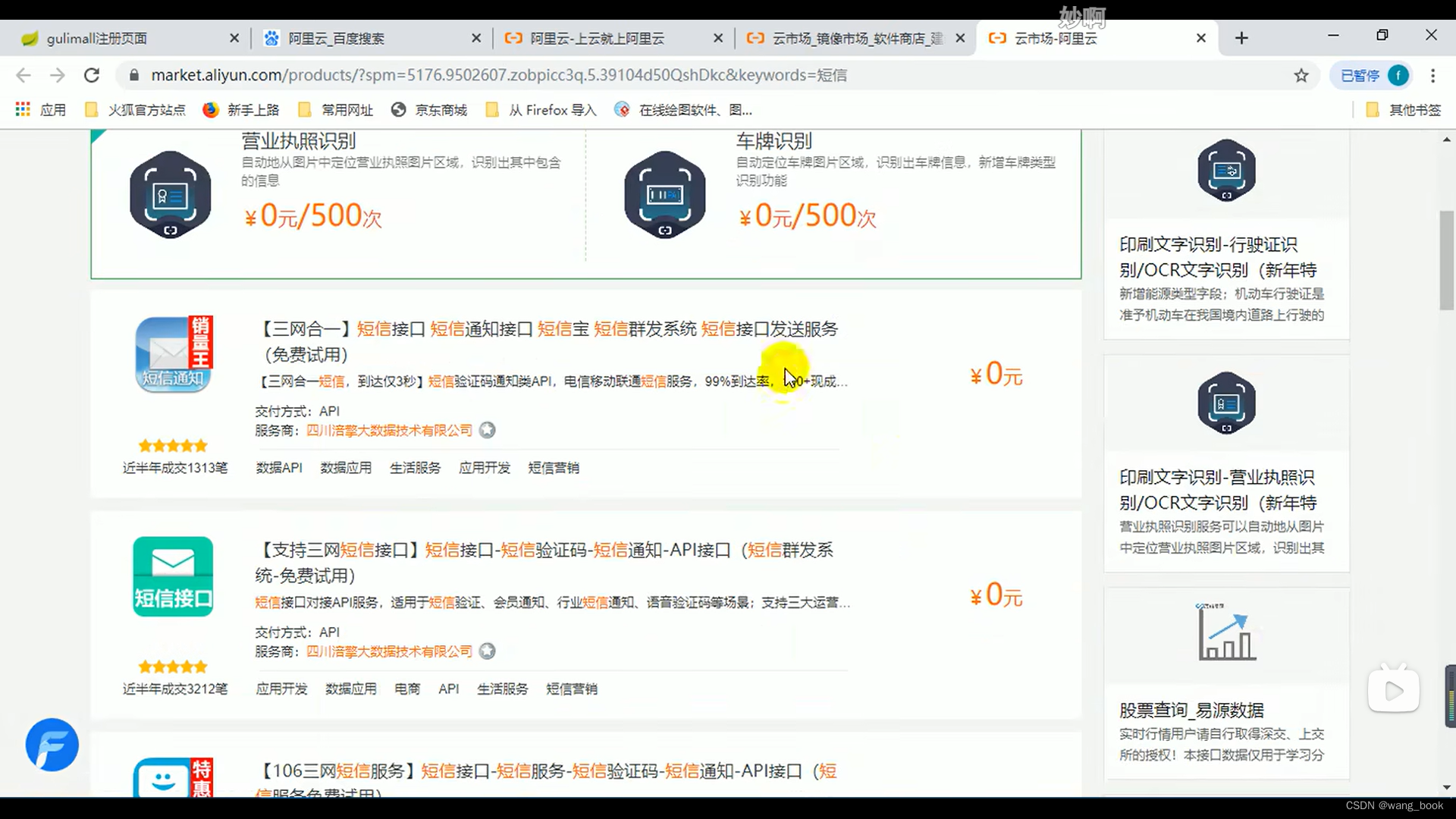
Task: Click the badge icon beside the second 四川涪擎 provider
Action: click(x=488, y=651)
